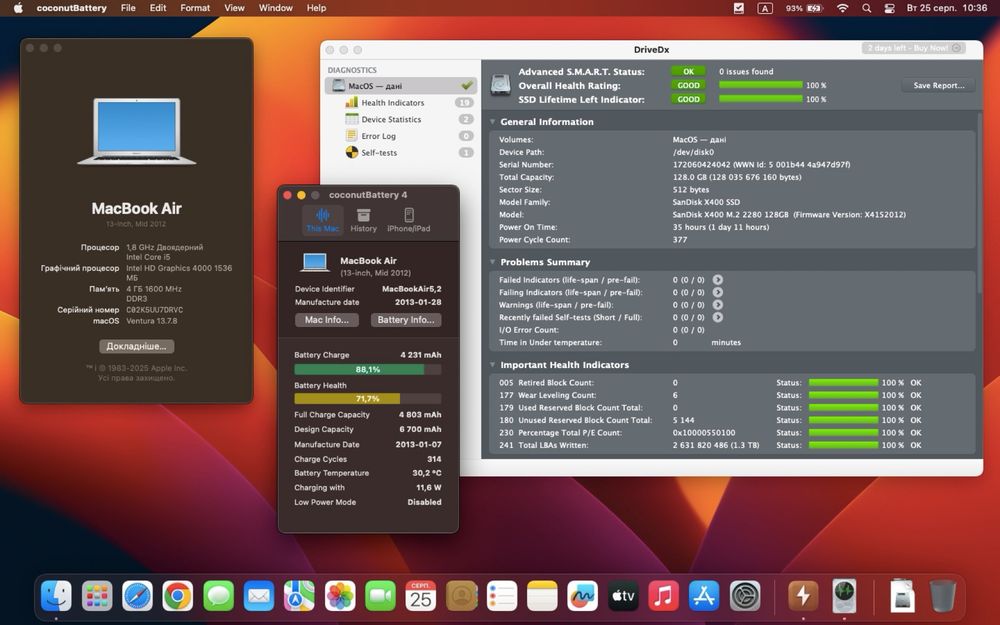Switch to This Mac tab in coconutBattery
Image resolution: width=1000 pixels, height=625 pixels.
(x=323, y=220)
